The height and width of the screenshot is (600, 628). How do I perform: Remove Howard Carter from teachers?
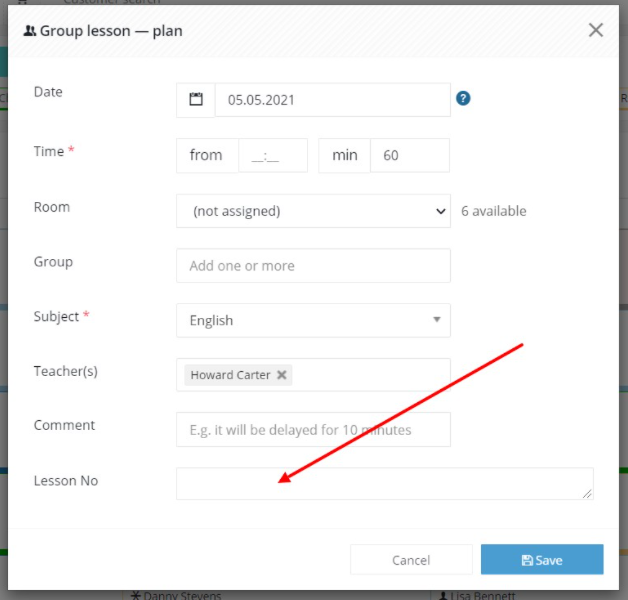(x=282, y=375)
